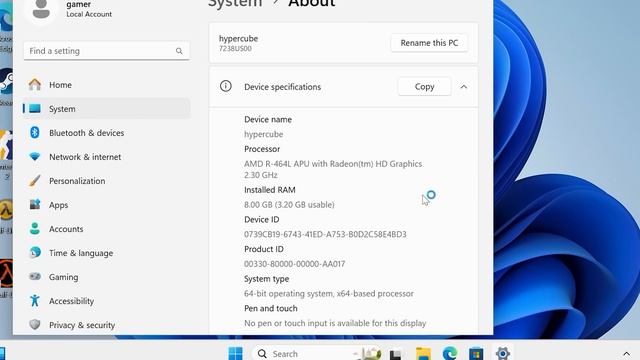Click the hypercube PC name heading
The height and width of the screenshot is (360, 640).
click(x=238, y=38)
